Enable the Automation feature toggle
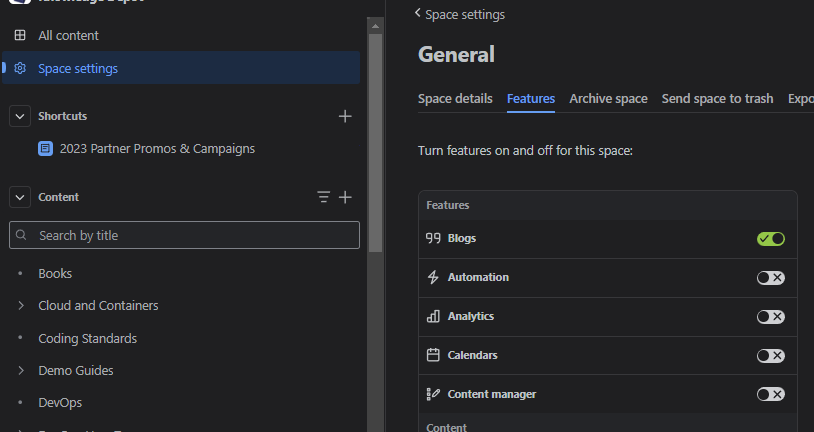 [x=770, y=277]
